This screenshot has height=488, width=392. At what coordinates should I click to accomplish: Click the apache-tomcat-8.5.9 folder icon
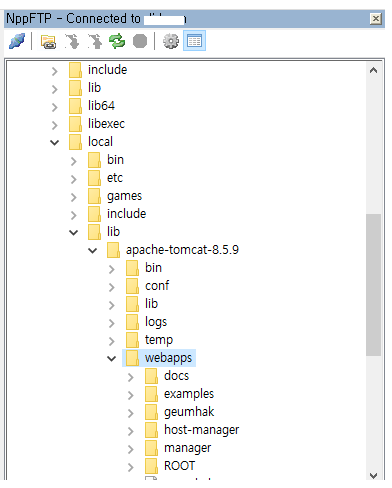coord(114,250)
